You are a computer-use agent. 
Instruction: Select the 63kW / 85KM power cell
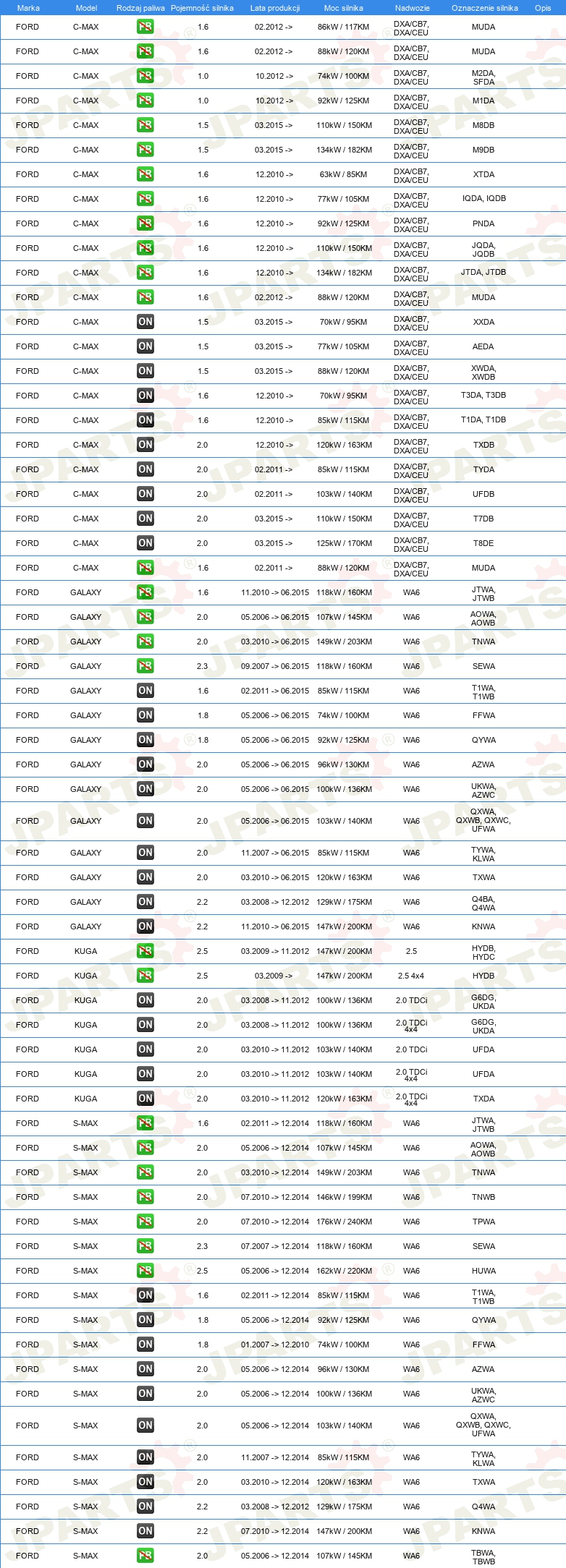pos(344,174)
